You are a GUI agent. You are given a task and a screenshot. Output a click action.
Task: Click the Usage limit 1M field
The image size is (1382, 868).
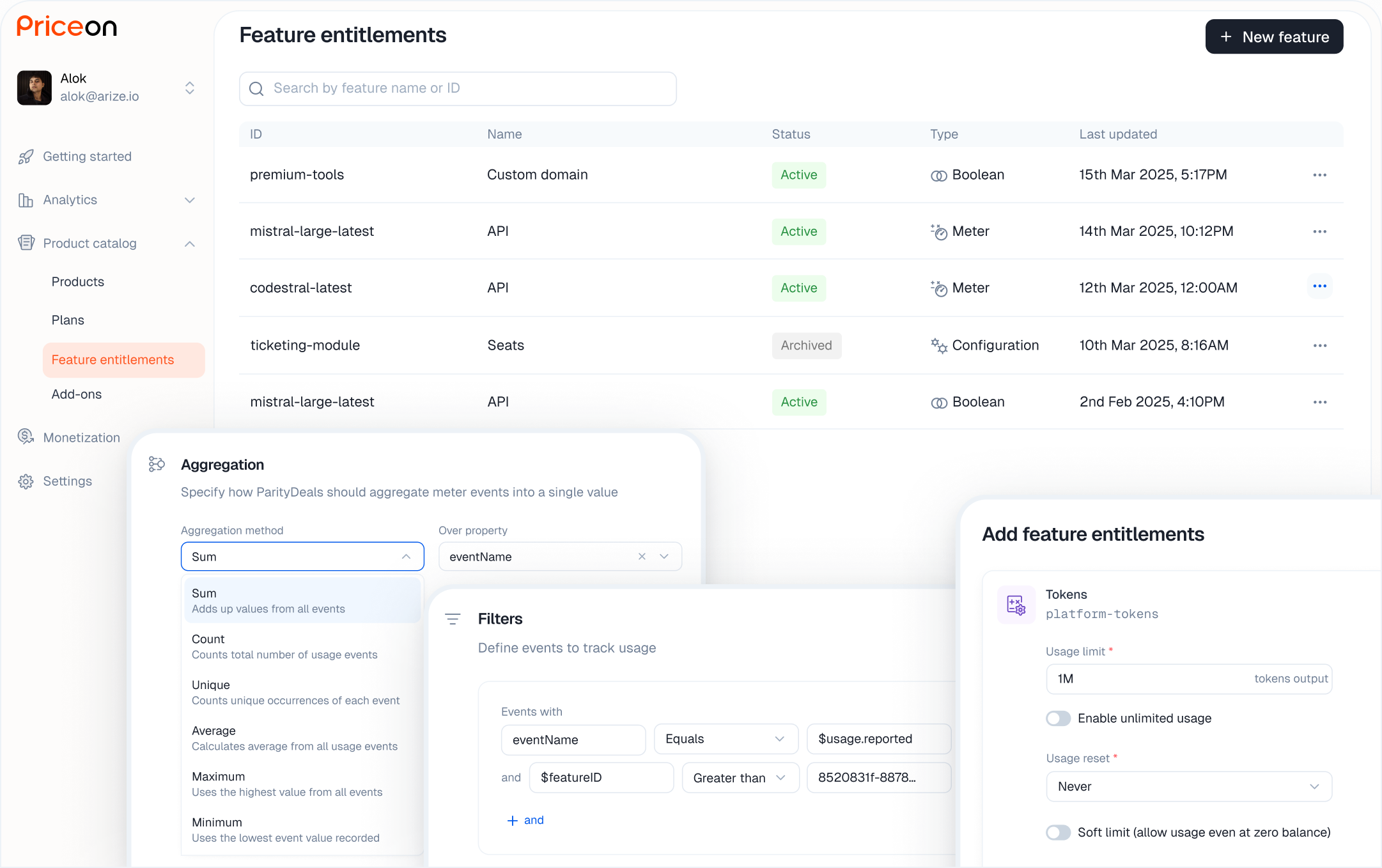click(x=1189, y=679)
